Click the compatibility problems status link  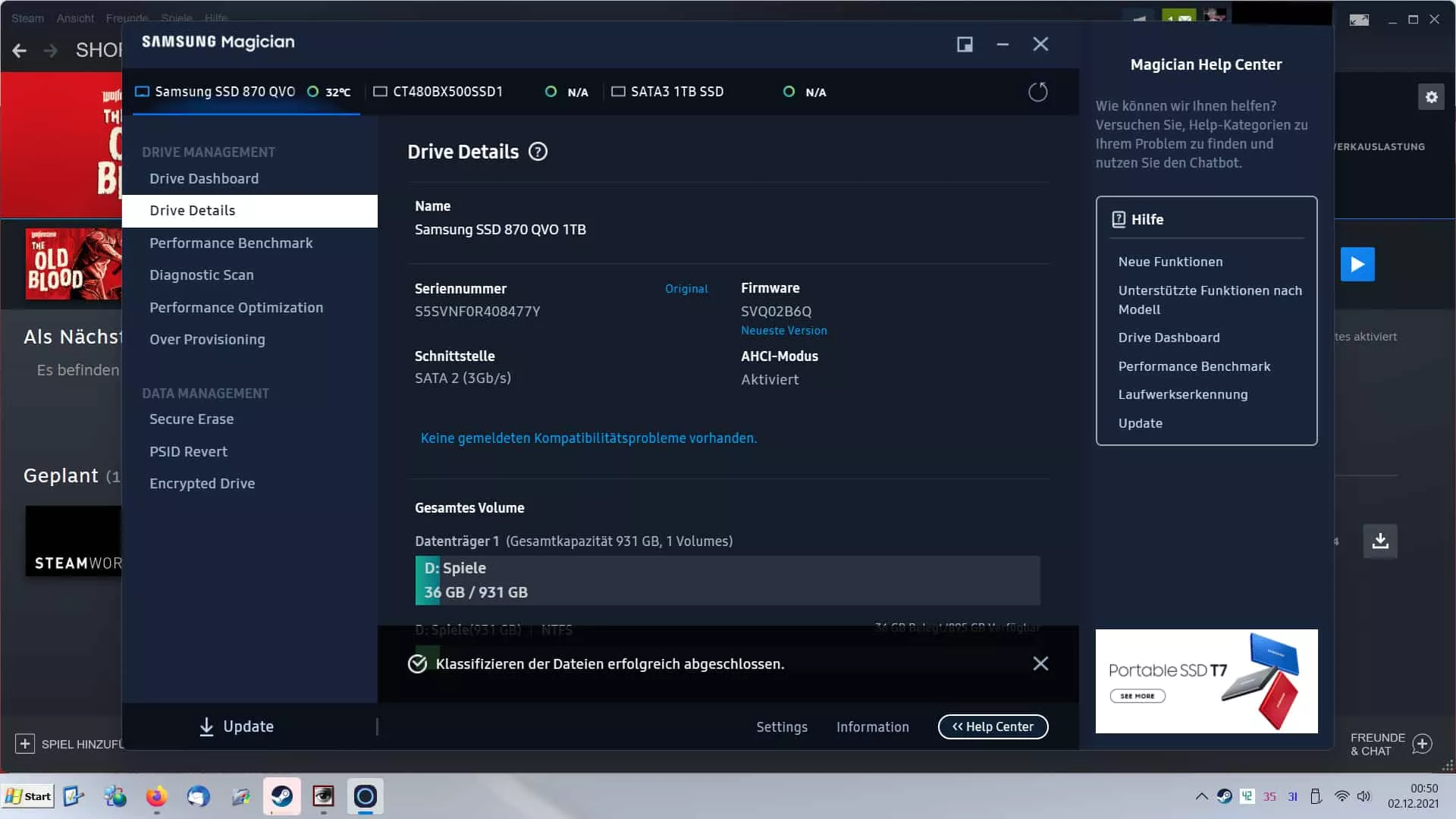(588, 438)
